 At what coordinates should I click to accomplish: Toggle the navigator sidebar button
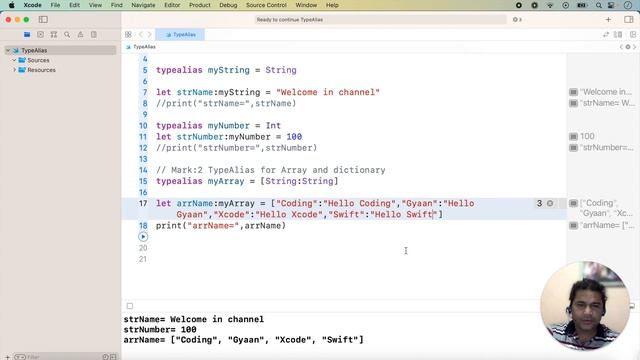[43, 20]
